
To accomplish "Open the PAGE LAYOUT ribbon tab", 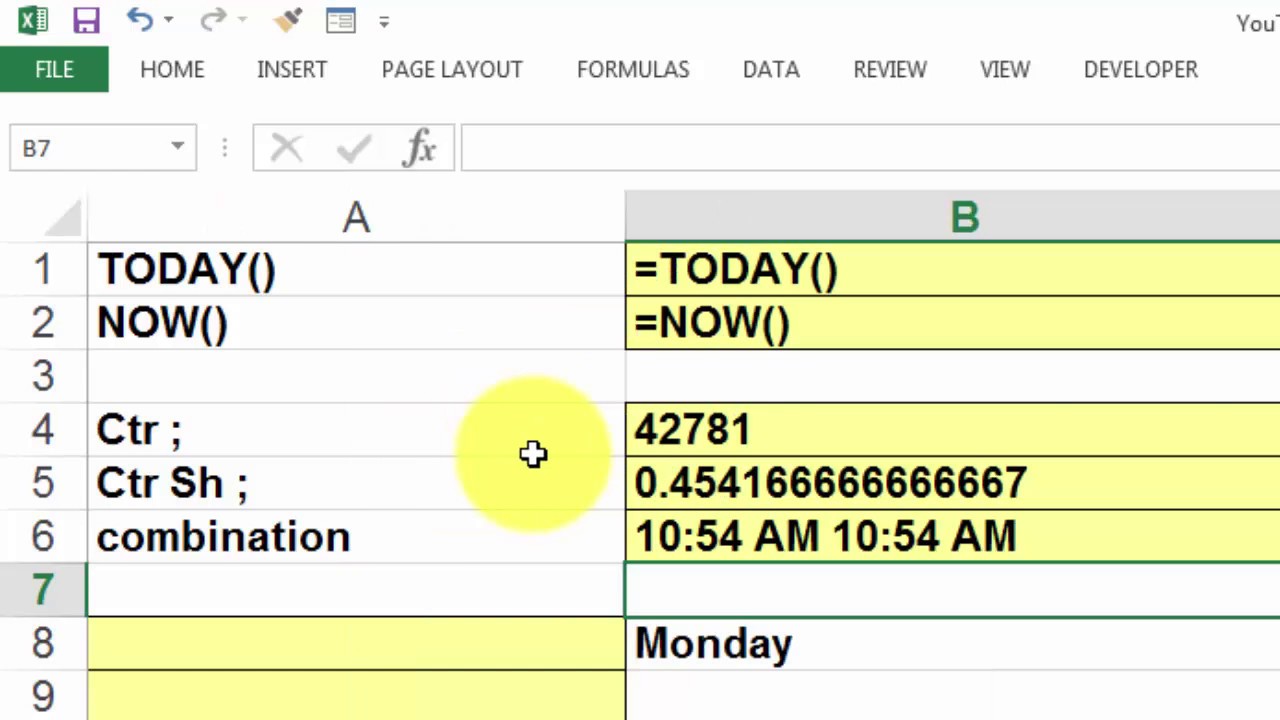I will [x=452, y=70].
